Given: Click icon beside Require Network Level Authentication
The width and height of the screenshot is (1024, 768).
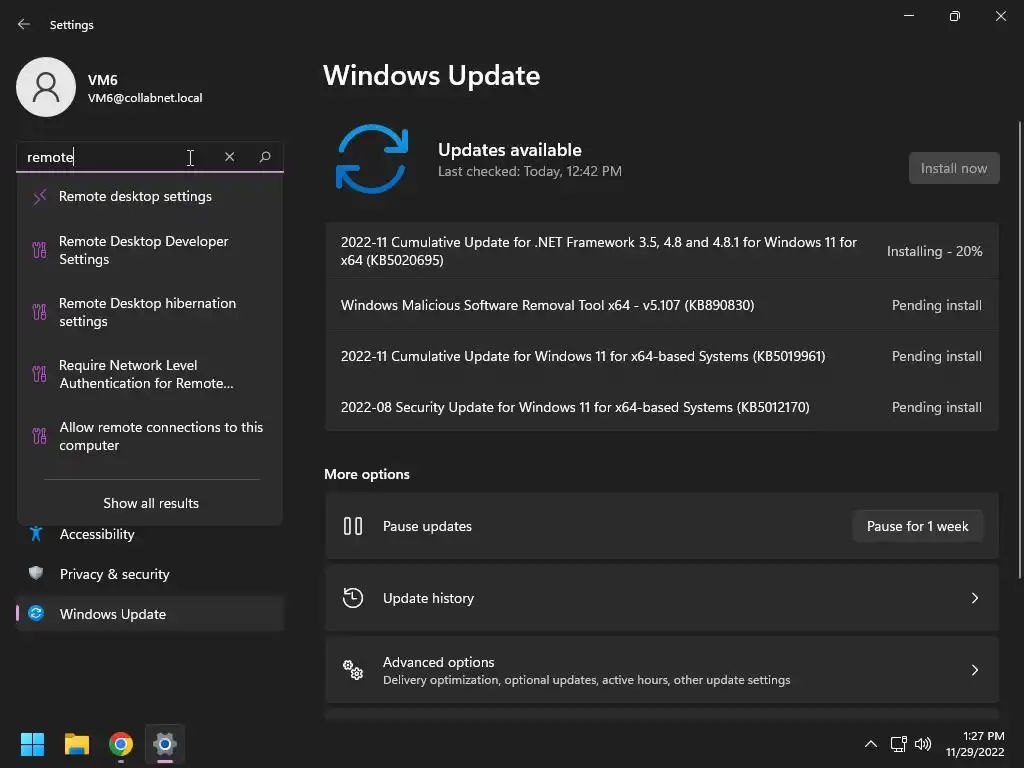Looking at the screenshot, I should [39, 374].
